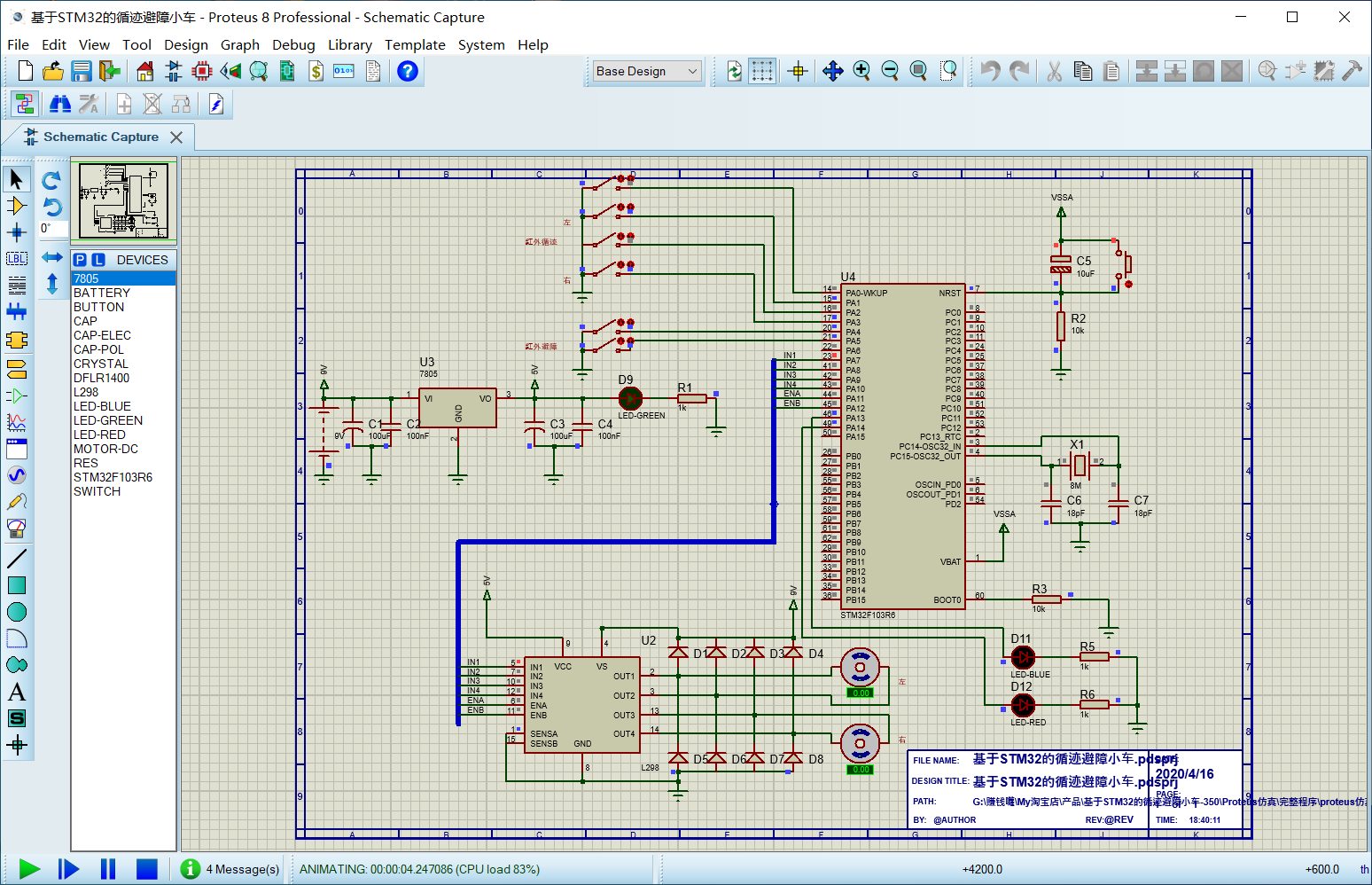The width and height of the screenshot is (1372, 885).
Task: Open the Design menu
Action: click(x=186, y=44)
